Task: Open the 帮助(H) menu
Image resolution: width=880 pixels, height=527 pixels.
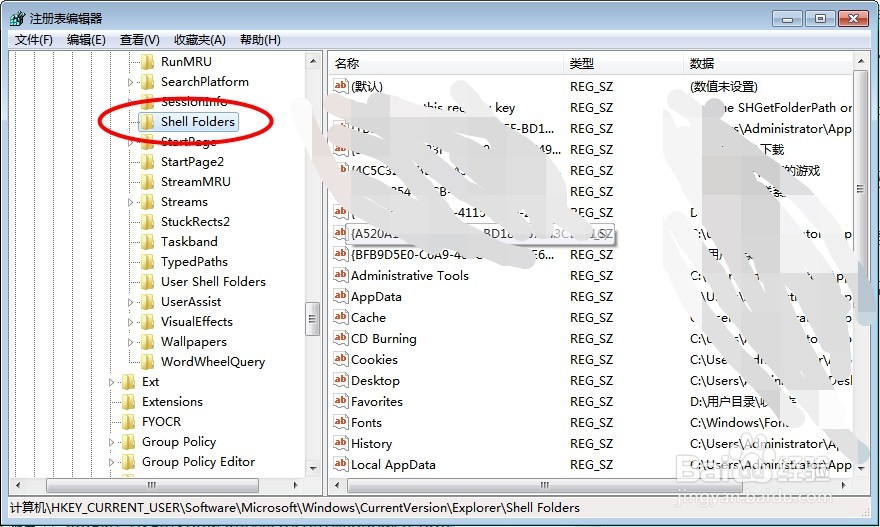Action: click(x=260, y=40)
